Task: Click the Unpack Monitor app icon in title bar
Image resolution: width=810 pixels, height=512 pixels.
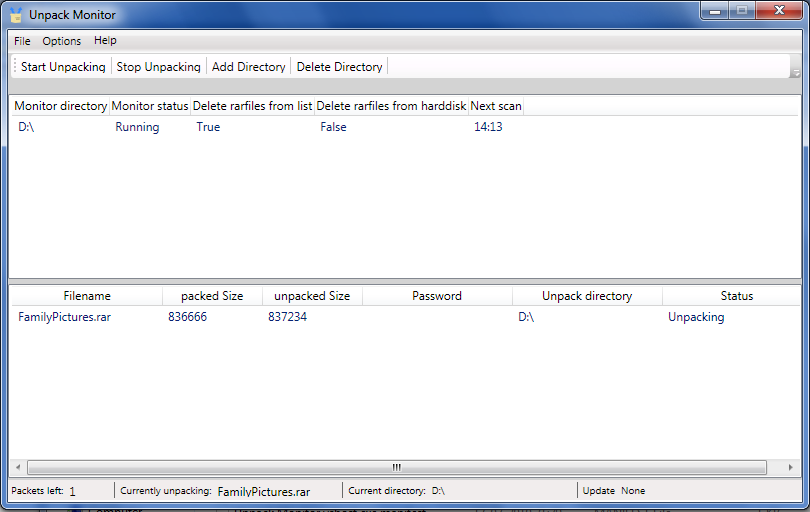Action: pyautogui.click(x=16, y=15)
